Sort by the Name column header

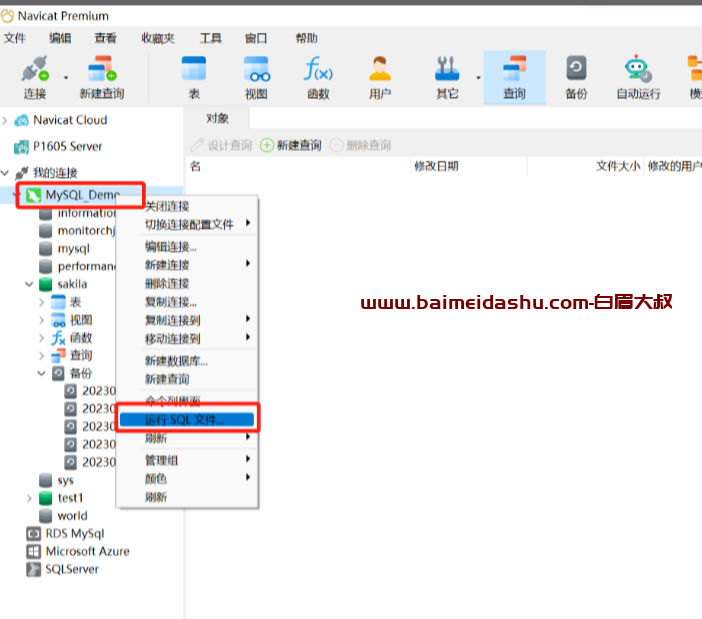pos(298,166)
